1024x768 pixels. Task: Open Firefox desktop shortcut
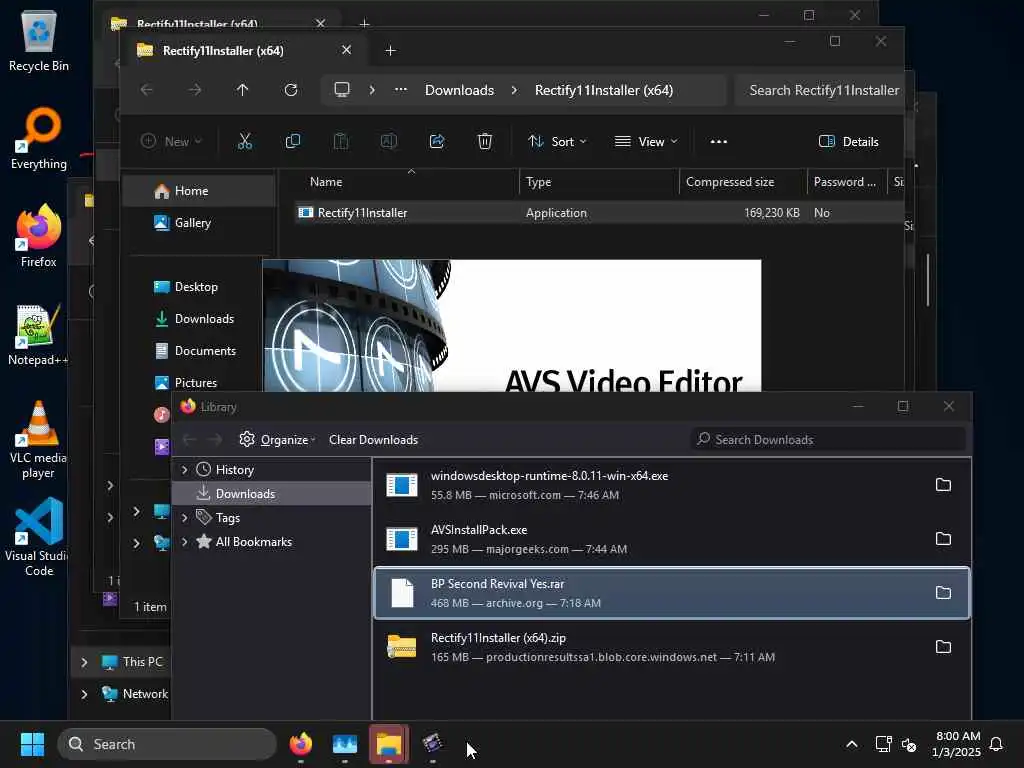coord(39,236)
